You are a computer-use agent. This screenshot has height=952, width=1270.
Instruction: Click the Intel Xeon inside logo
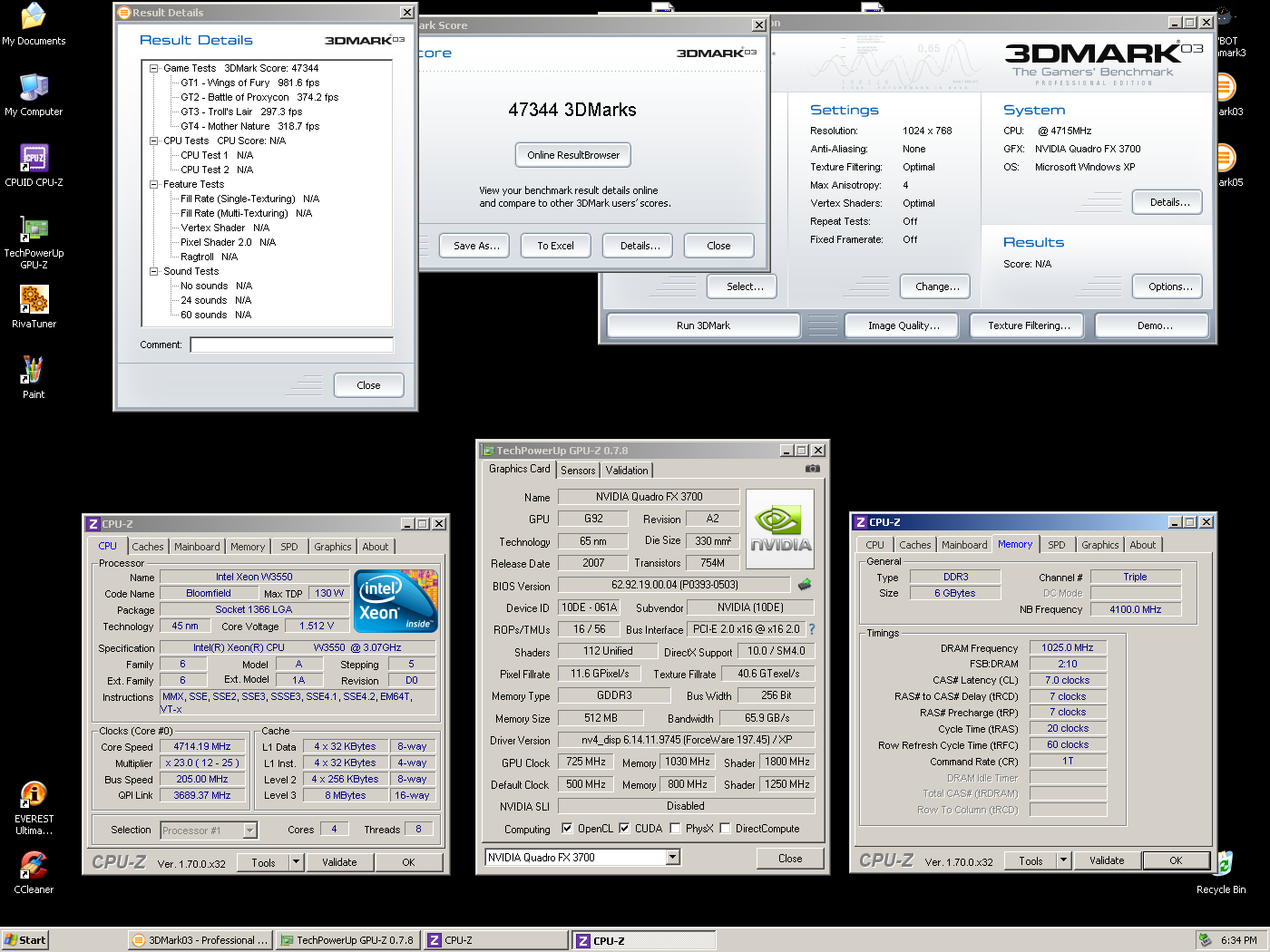pyautogui.click(x=396, y=601)
